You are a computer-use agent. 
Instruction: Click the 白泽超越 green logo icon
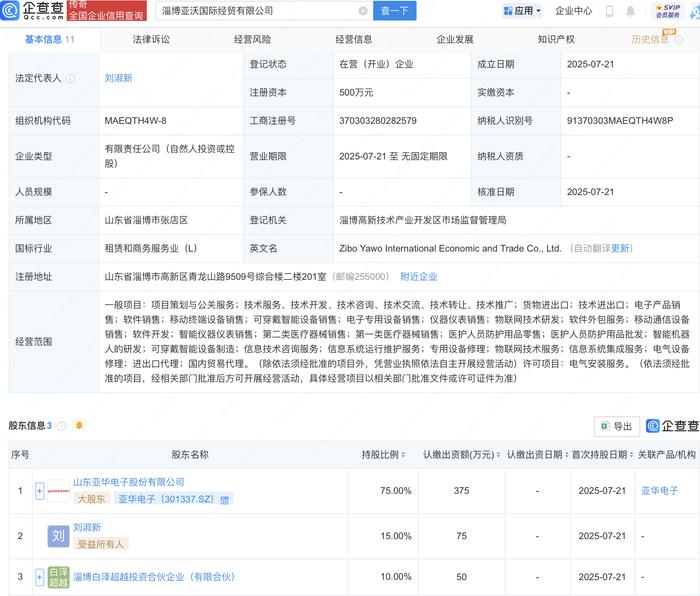58,577
